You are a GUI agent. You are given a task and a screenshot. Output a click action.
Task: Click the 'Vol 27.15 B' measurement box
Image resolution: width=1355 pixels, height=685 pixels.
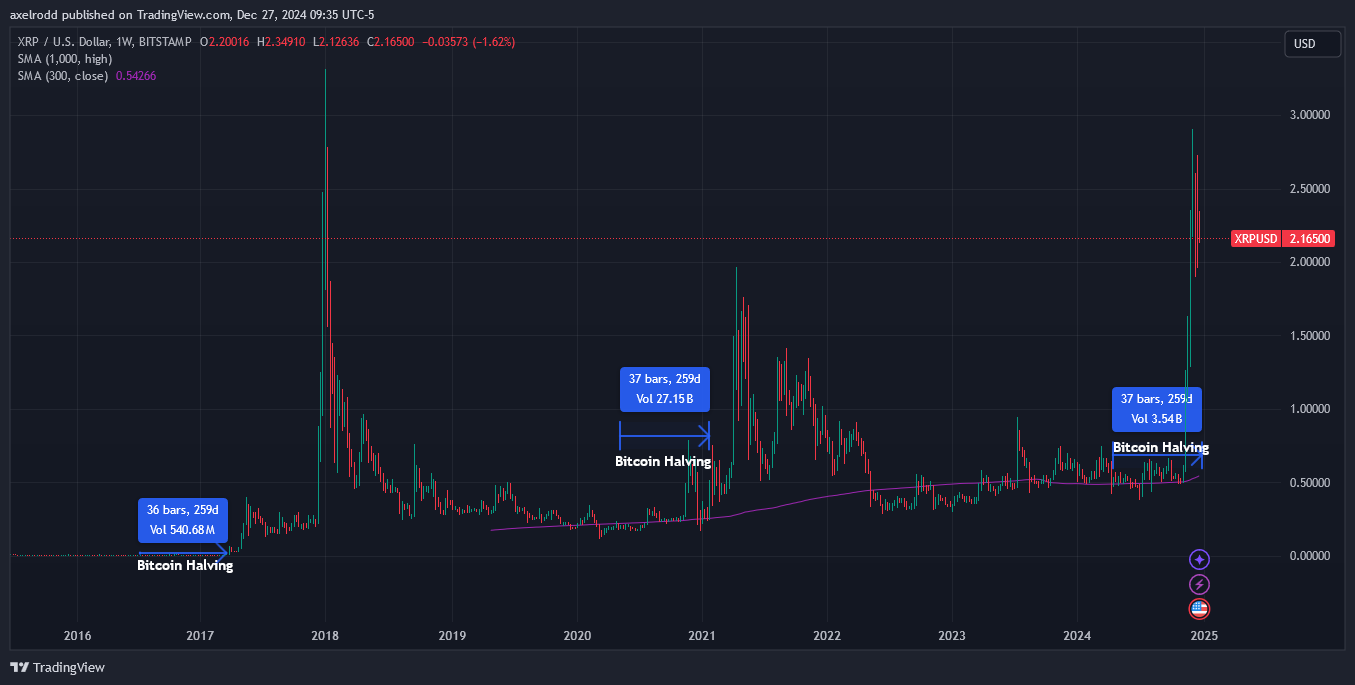(664, 390)
